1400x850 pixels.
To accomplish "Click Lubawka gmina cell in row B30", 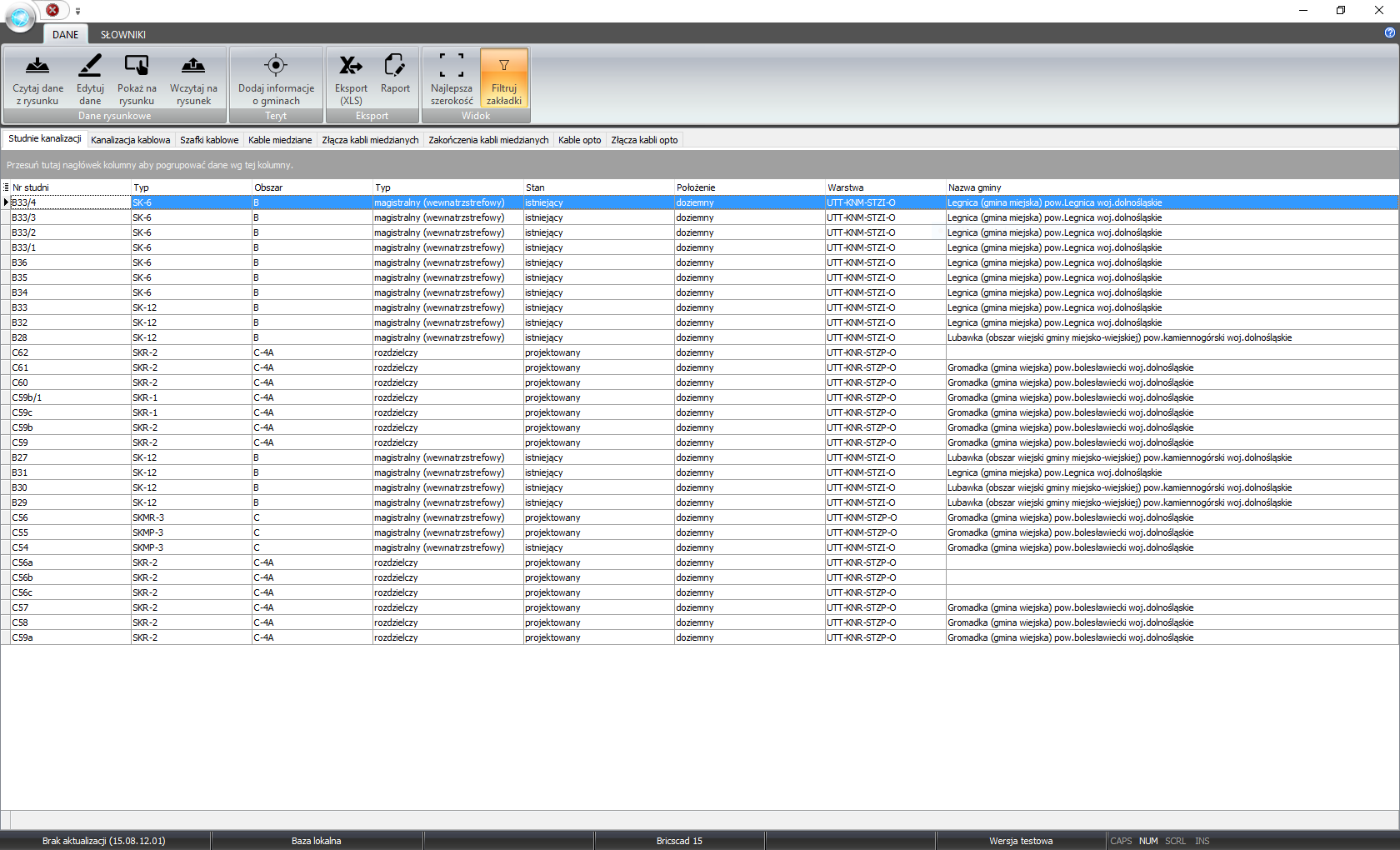I will pyautogui.click(x=1172, y=487).
